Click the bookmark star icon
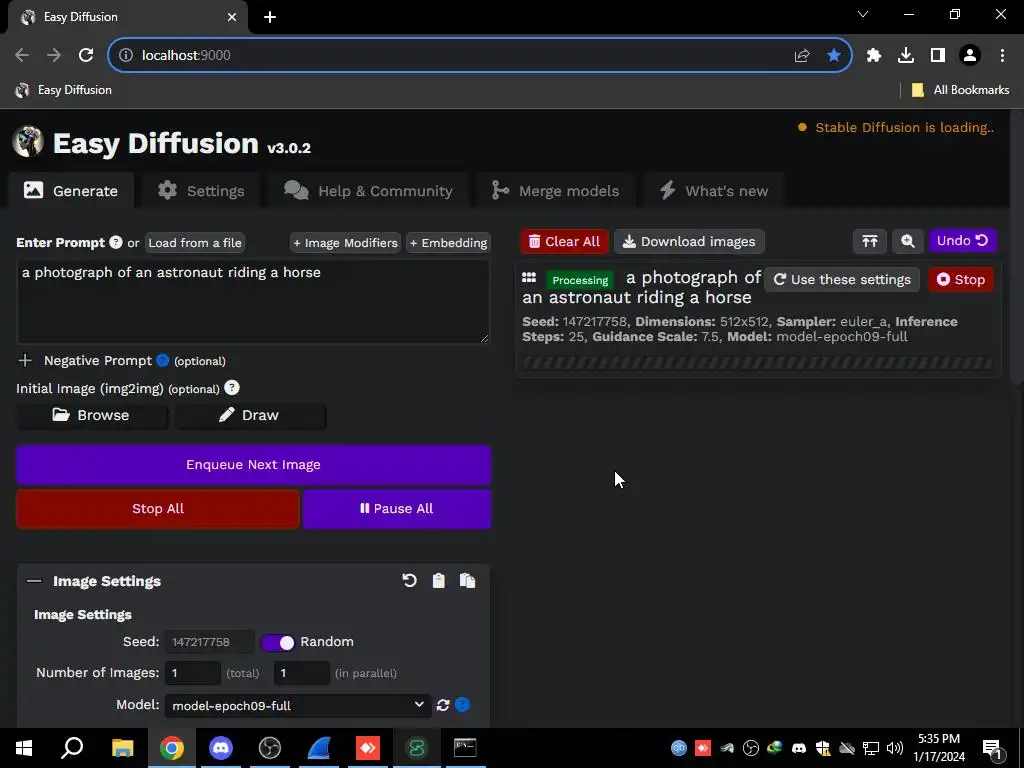Screen dimensions: 1024x768 tap(834, 56)
